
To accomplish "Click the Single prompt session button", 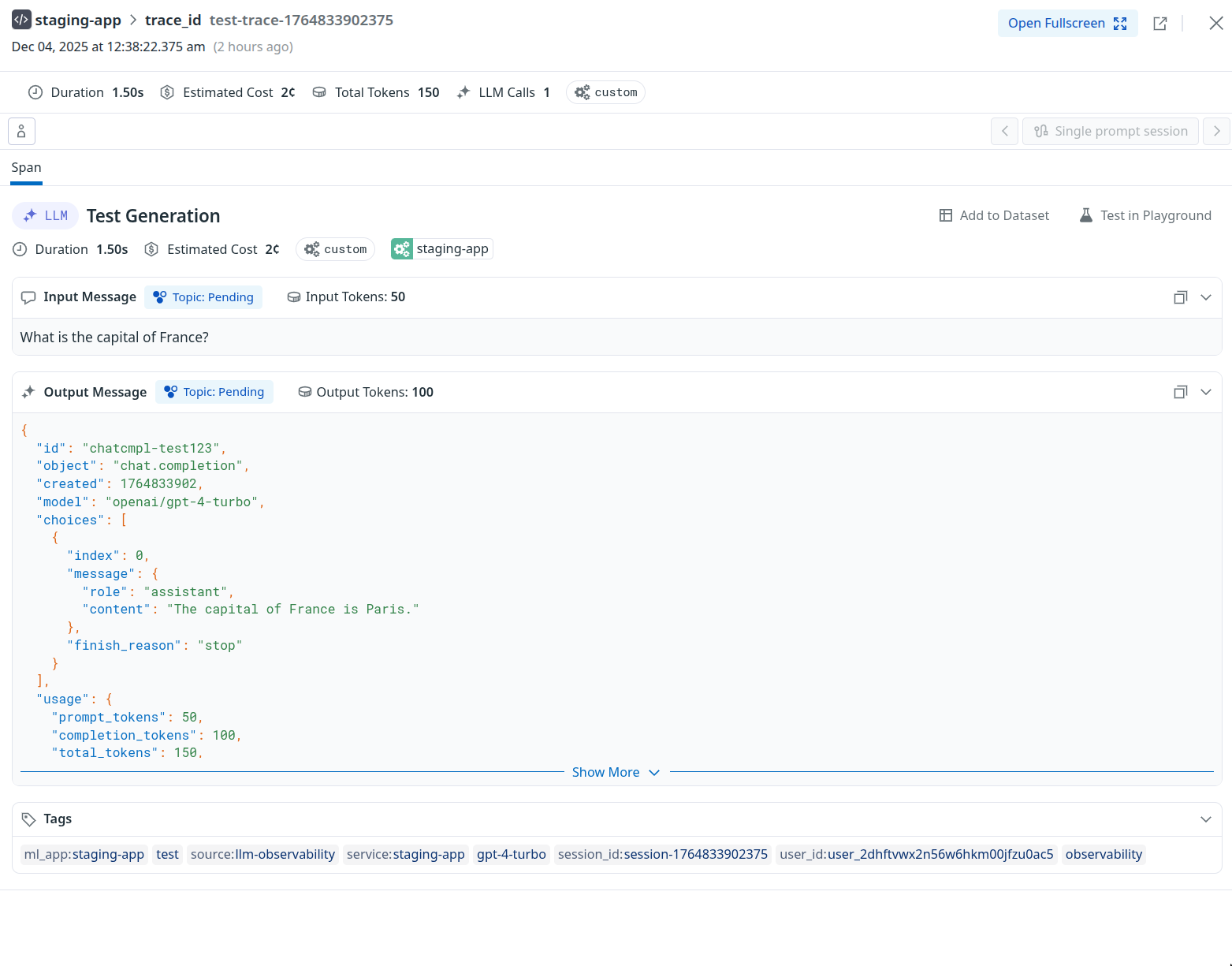I will (x=1111, y=131).
